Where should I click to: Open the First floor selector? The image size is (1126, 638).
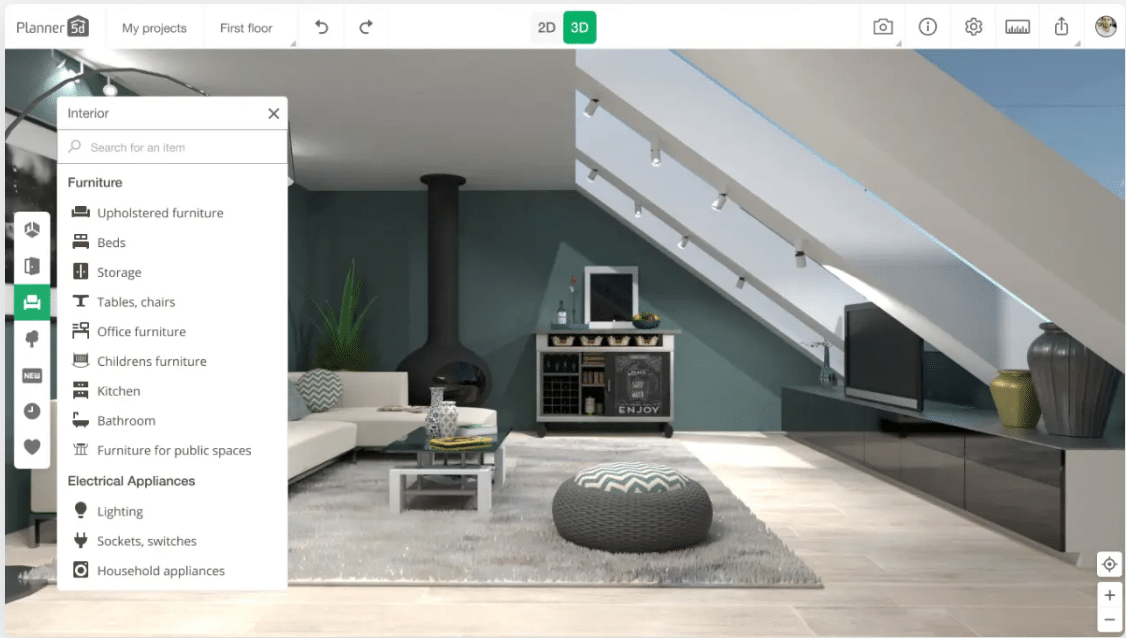[249, 27]
